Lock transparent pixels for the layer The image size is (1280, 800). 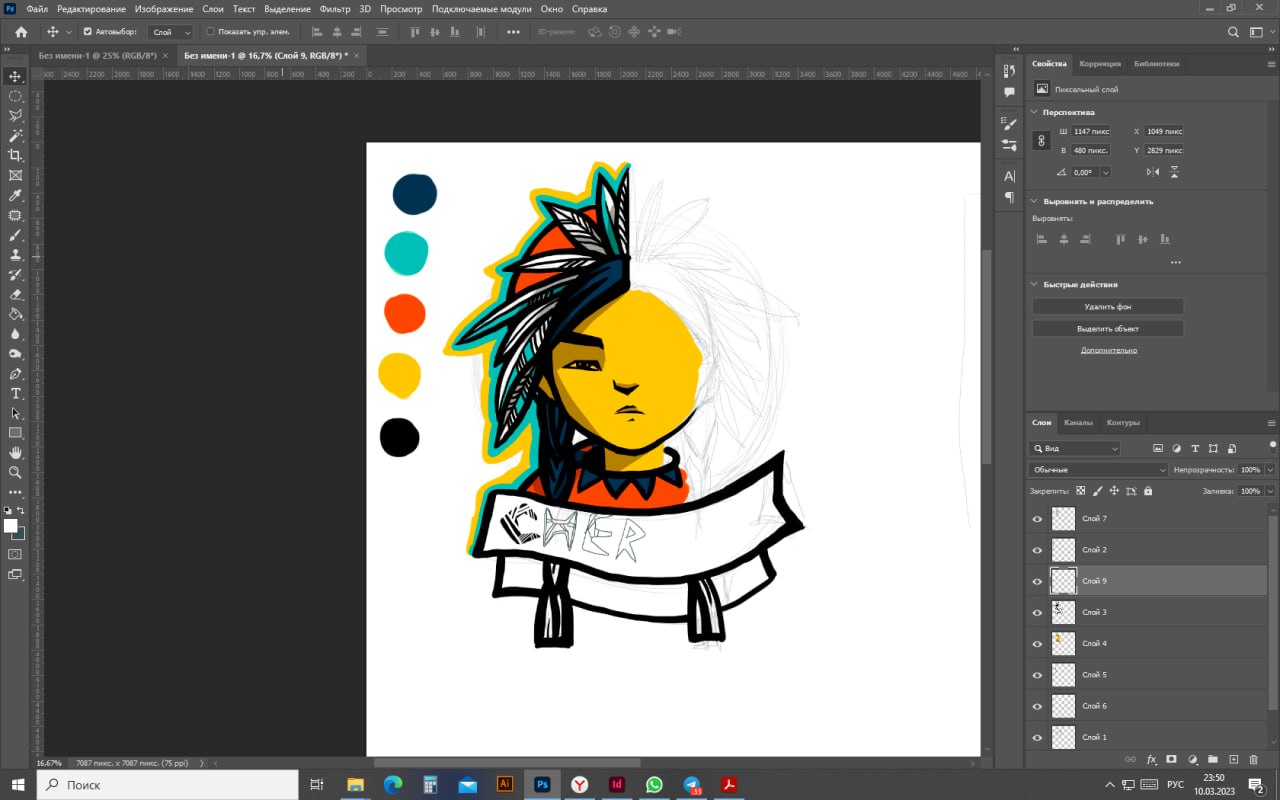tap(1080, 491)
